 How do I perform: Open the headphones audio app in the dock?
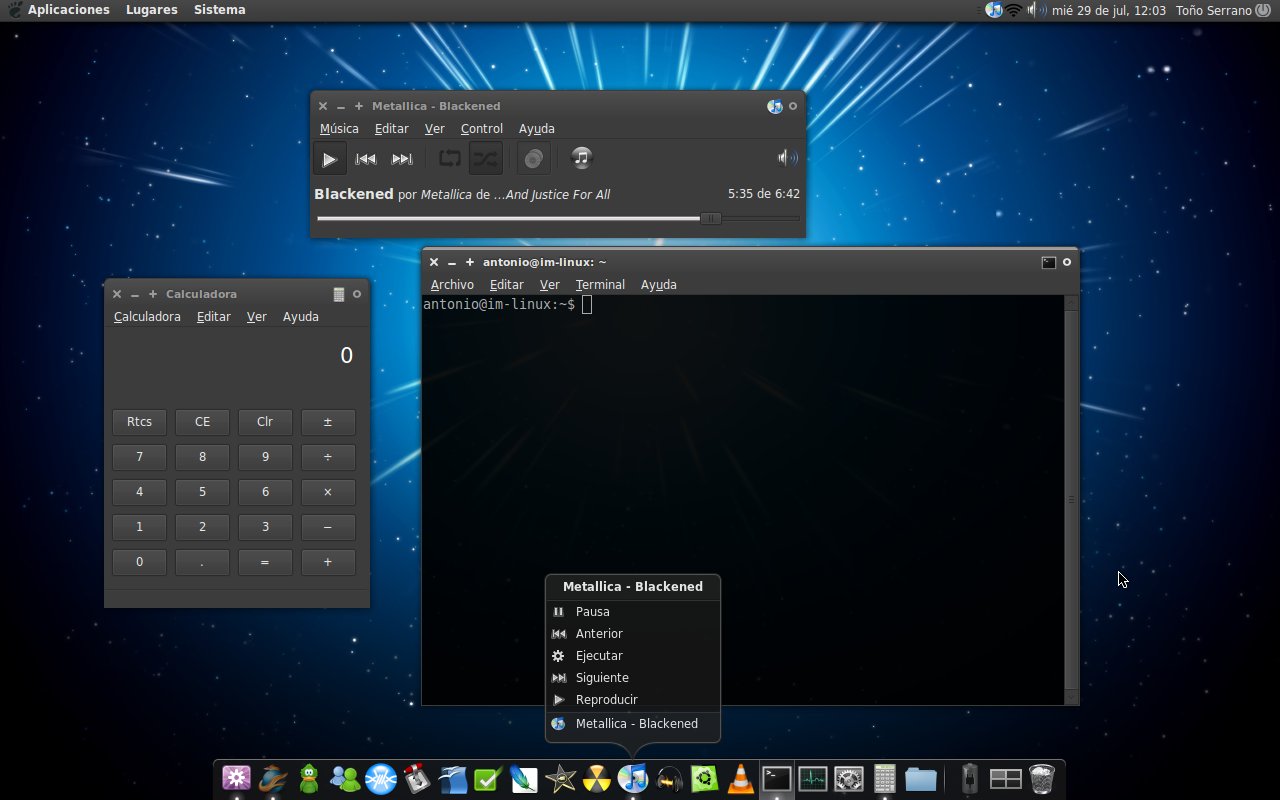(669, 778)
